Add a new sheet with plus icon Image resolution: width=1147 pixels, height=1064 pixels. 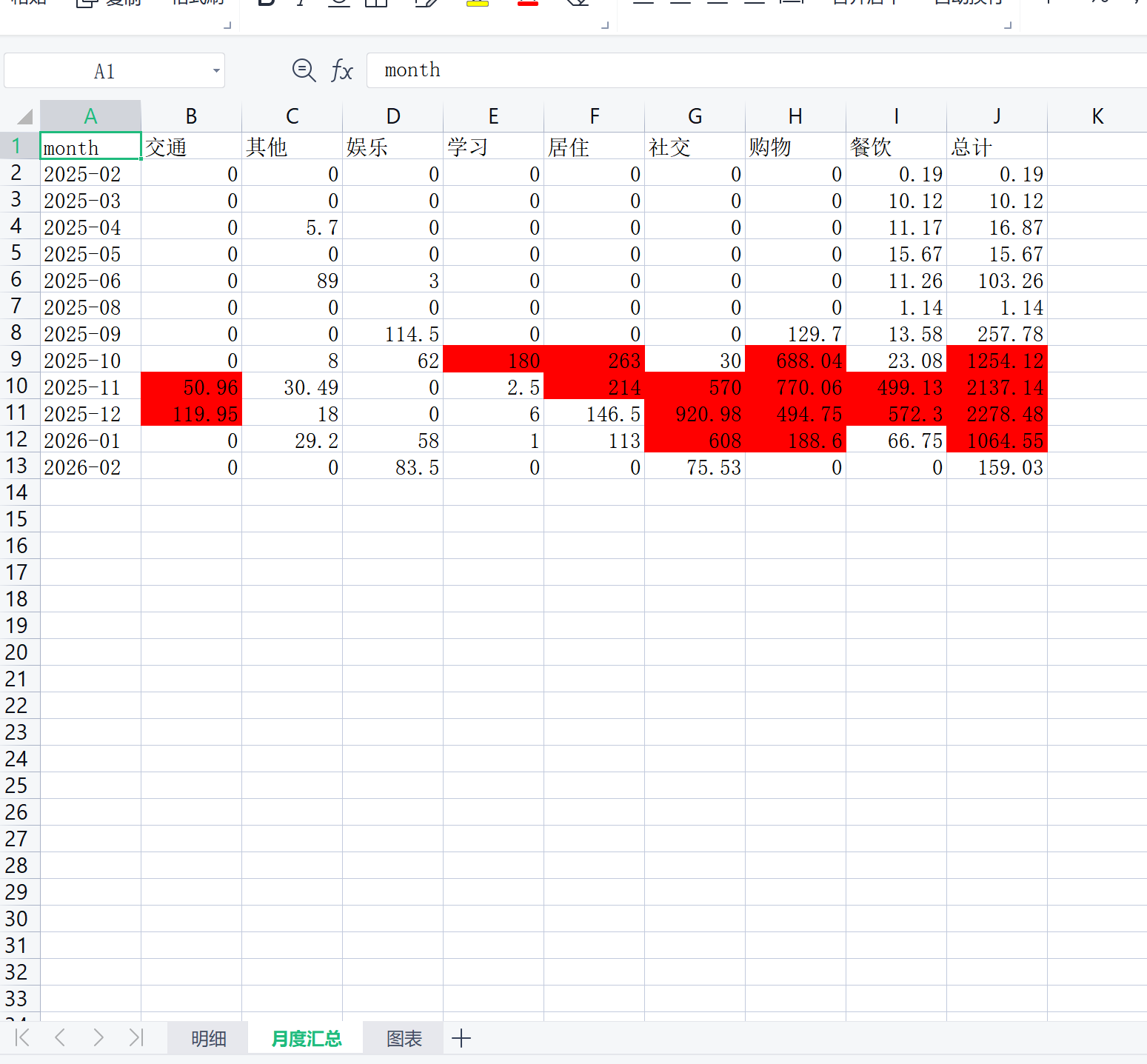coord(461,1038)
